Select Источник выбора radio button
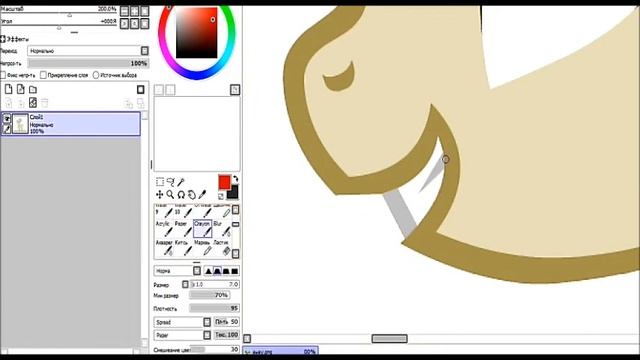Screen dimensions: 640x360 pos(96,75)
